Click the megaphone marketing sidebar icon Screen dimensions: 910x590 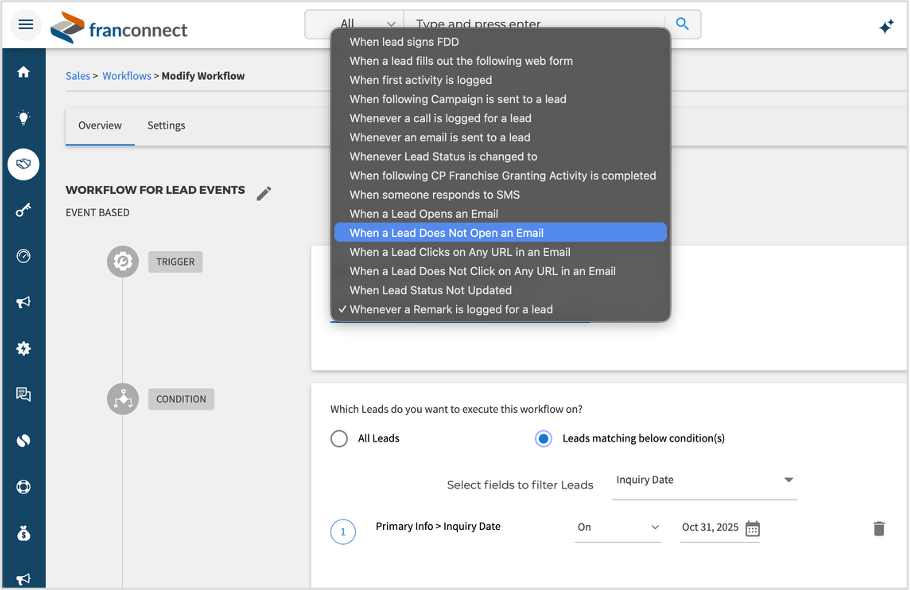[23, 302]
